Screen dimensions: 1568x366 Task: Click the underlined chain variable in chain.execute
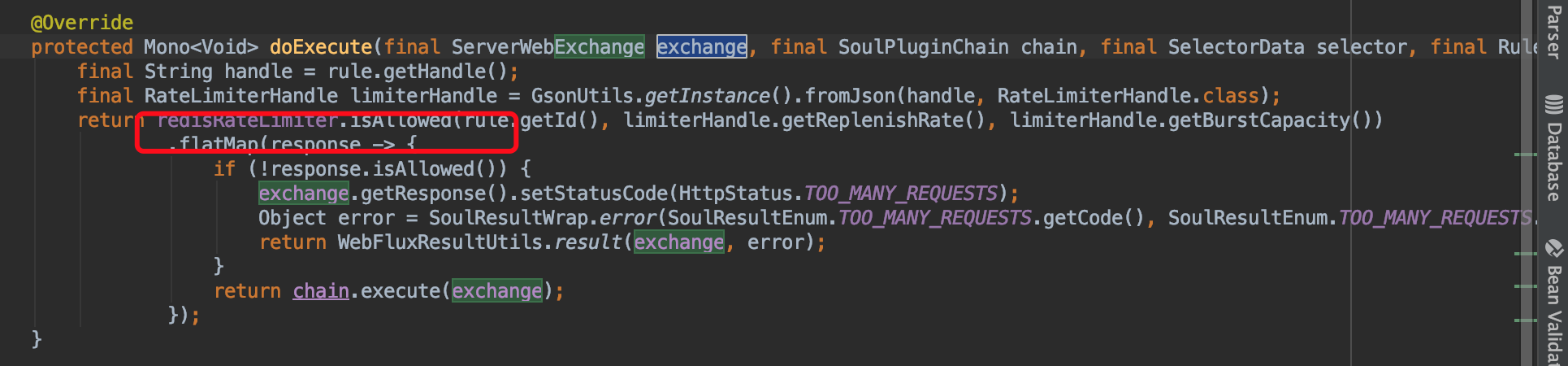(321, 291)
